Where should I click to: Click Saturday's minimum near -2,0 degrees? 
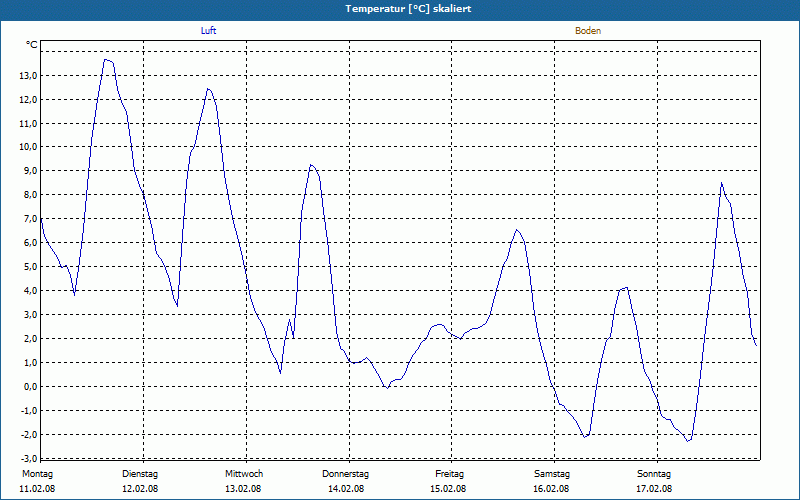click(585, 437)
